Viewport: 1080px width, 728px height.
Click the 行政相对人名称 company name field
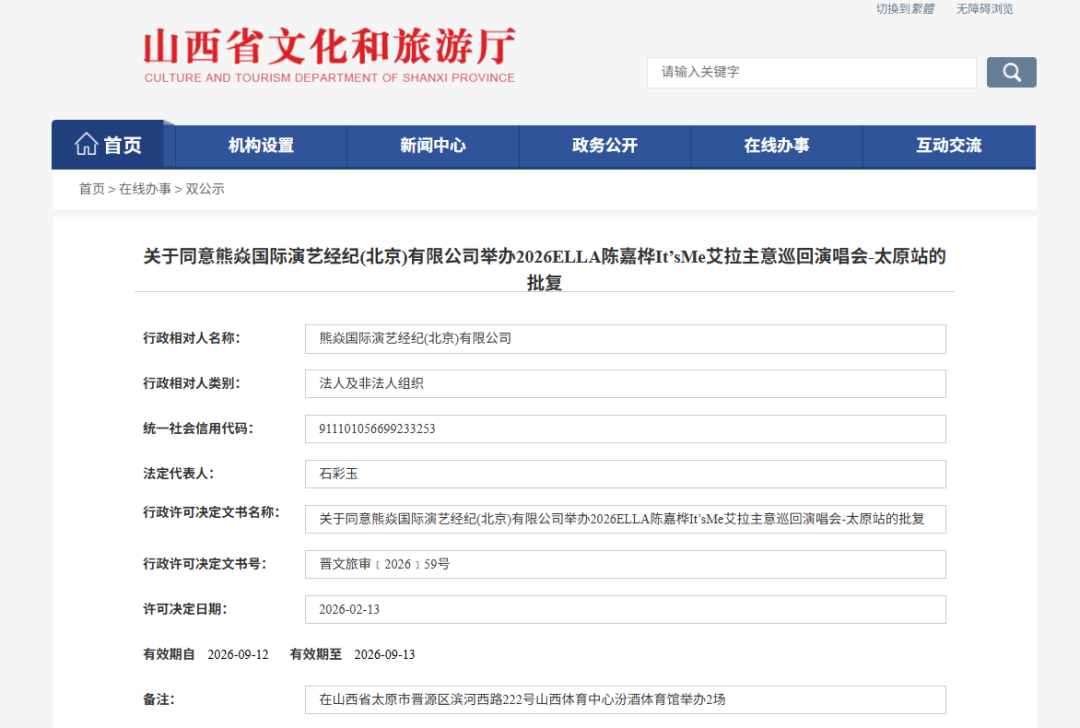tap(625, 339)
